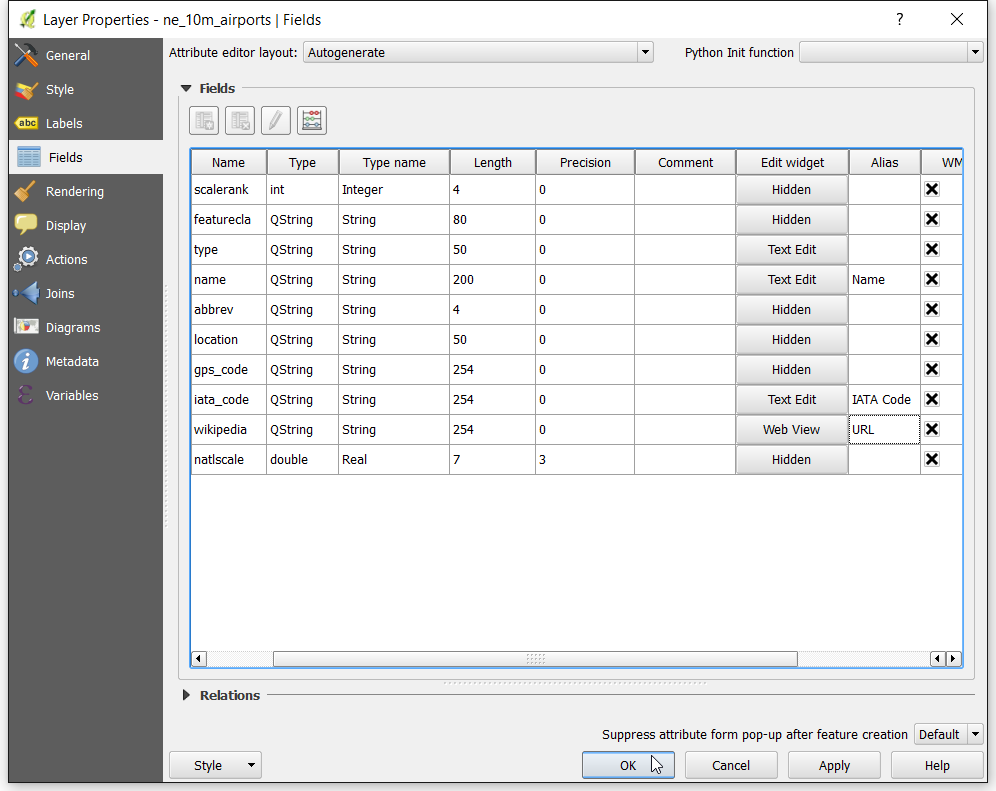Toggle WMS checkbox for wikipedia field

[x=932, y=429]
